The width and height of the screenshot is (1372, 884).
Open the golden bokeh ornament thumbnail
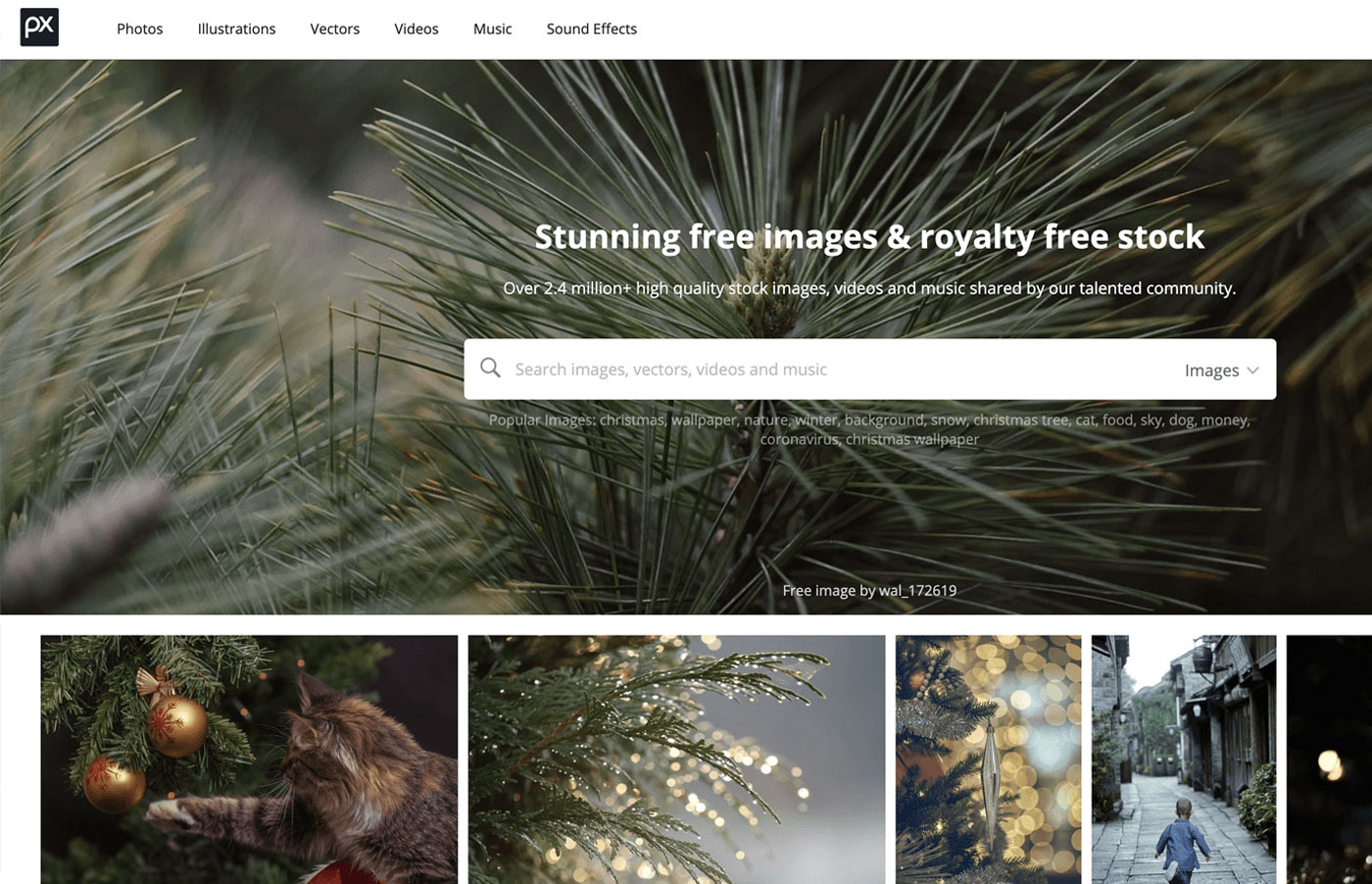pos(988,760)
